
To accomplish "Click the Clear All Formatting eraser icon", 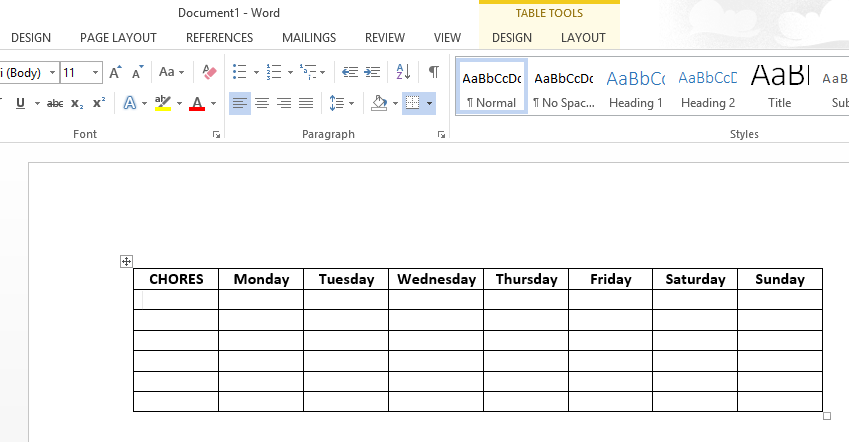I will [x=209, y=72].
